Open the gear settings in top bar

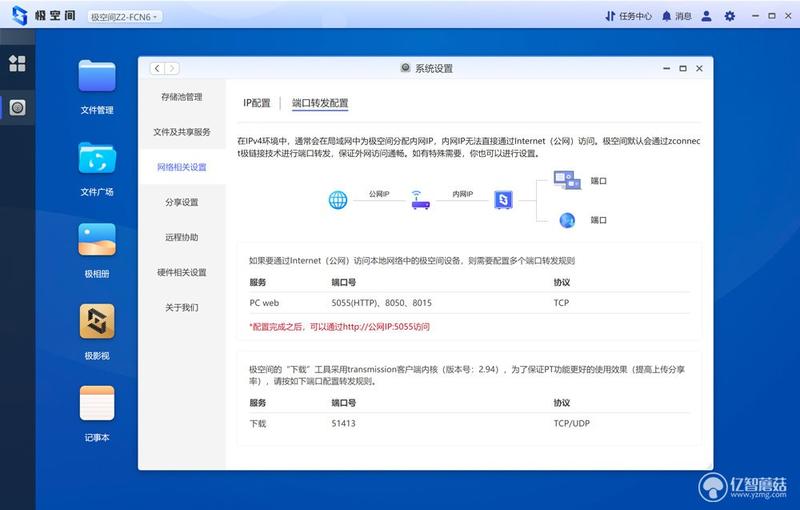pyautogui.click(x=730, y=16)
